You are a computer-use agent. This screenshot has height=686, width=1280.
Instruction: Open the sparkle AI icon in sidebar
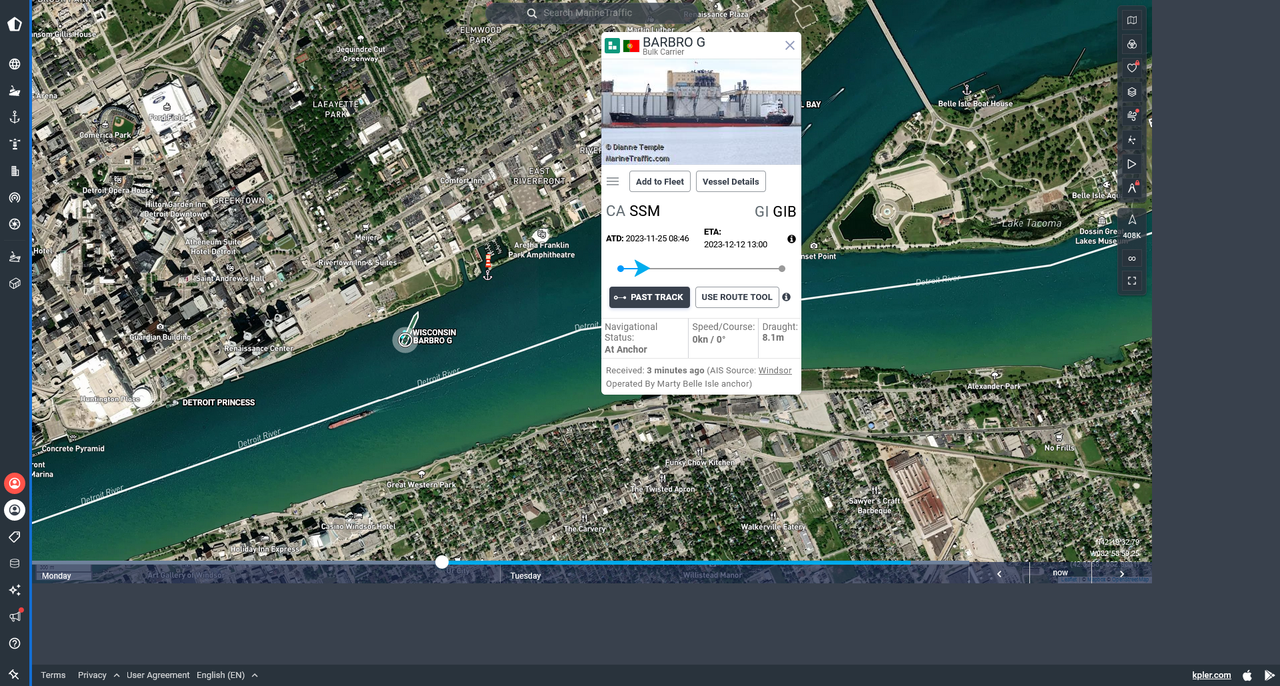coord(15,590)
